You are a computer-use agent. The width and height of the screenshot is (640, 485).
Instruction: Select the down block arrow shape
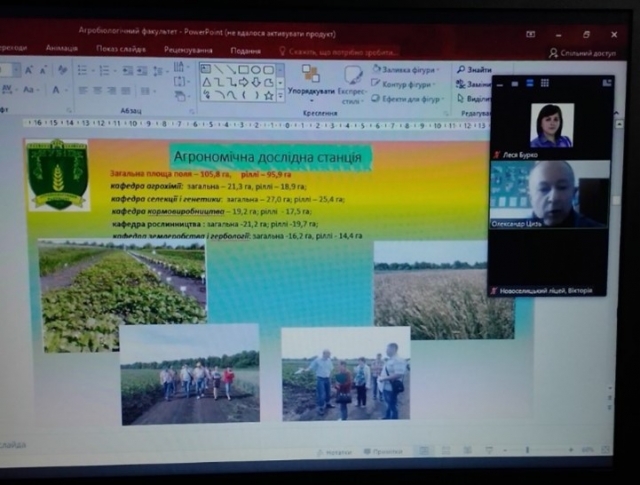(256, 82)
